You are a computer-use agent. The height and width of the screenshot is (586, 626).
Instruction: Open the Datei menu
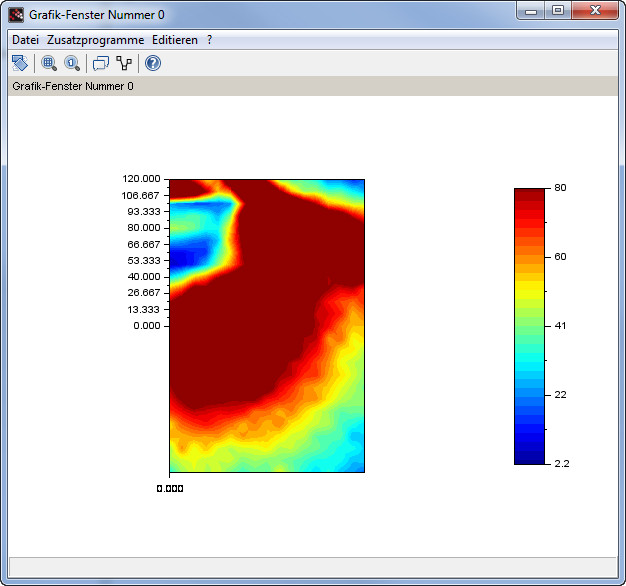point(25,40)
